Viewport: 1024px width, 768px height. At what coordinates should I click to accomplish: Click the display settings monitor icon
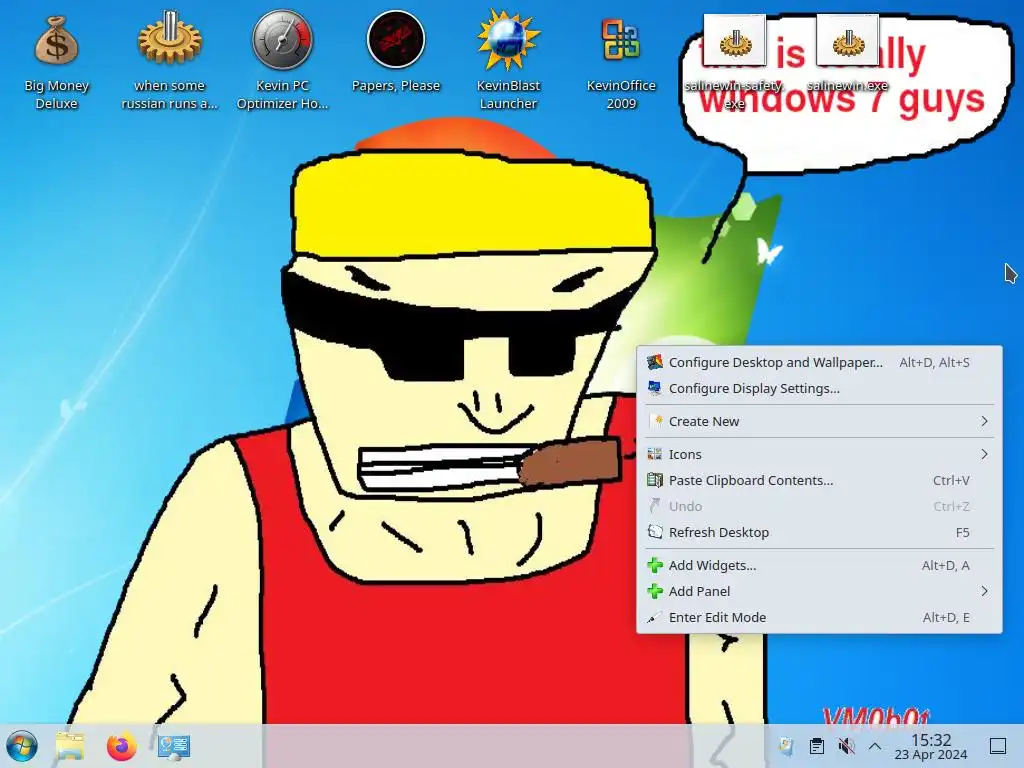(654, 388)
